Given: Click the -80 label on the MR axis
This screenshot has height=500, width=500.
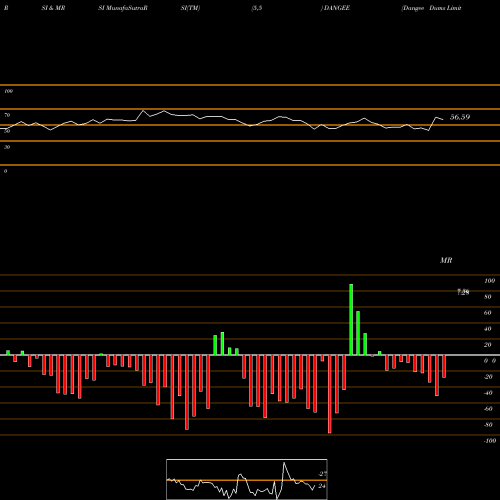Looking at the screenshot, I should click(x=488, y=425).
